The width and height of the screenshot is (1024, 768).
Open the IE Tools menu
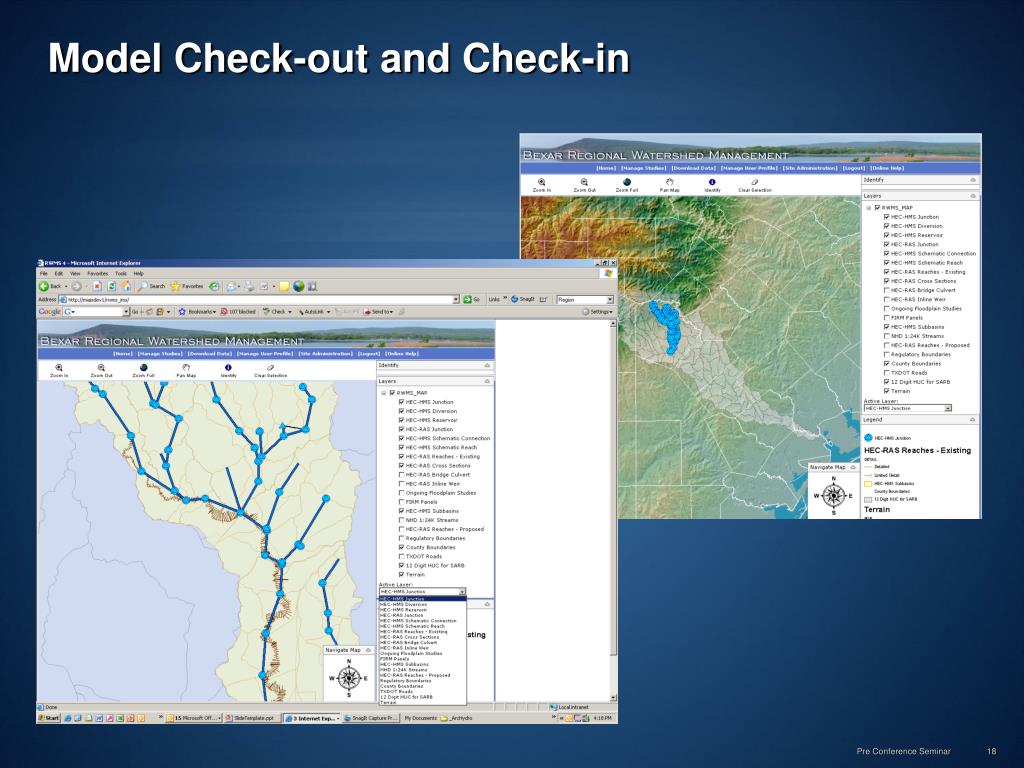pos(121,274)
